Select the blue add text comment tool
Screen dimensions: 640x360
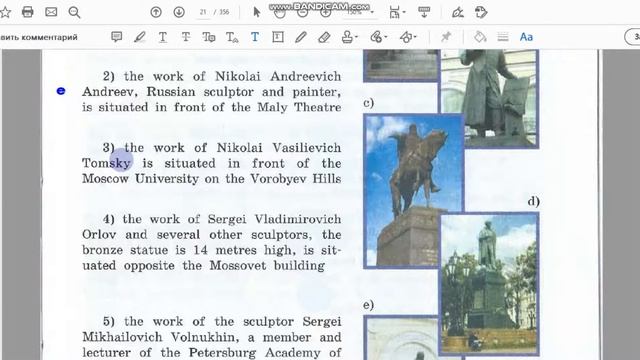click(255, 37)
